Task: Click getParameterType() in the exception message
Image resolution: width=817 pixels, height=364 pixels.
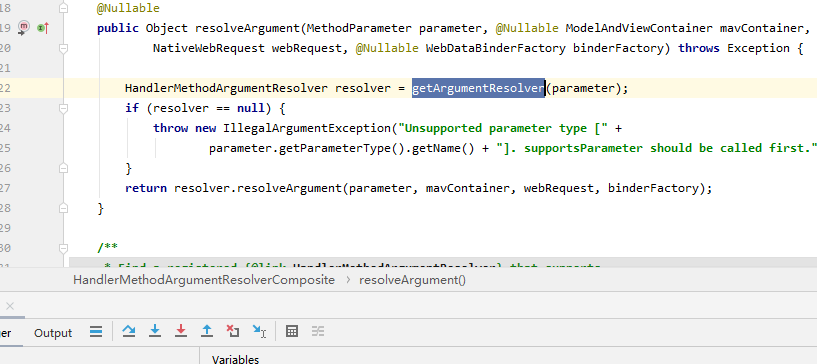Action: coord(342,148)
